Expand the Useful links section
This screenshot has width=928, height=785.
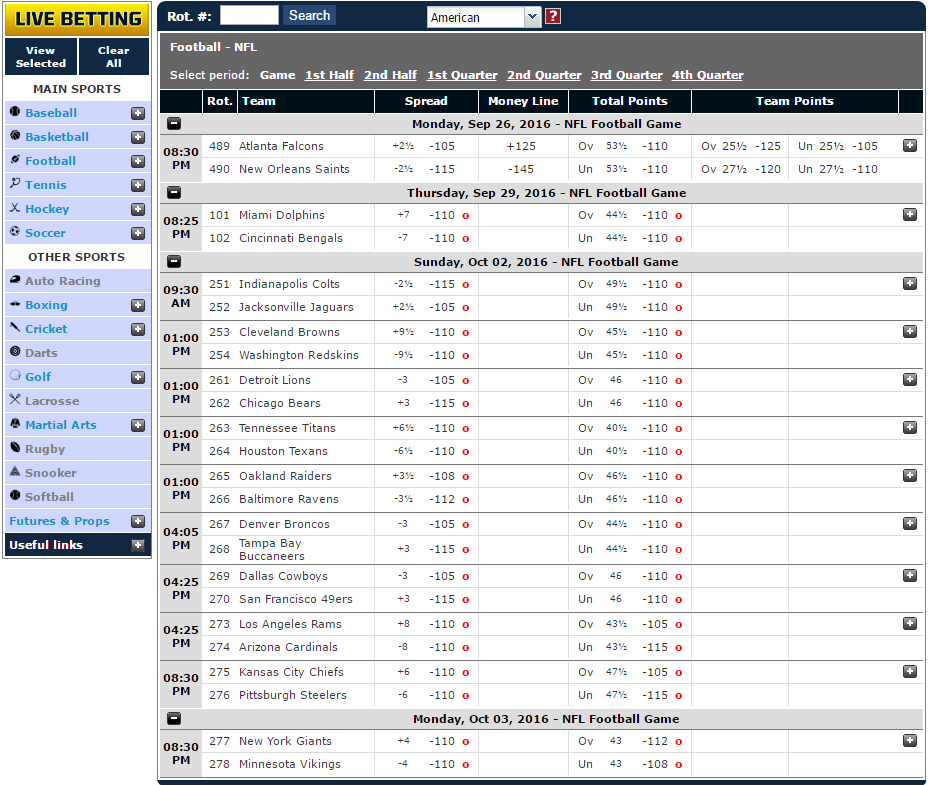pyautogui.click(x=138, y=545)
